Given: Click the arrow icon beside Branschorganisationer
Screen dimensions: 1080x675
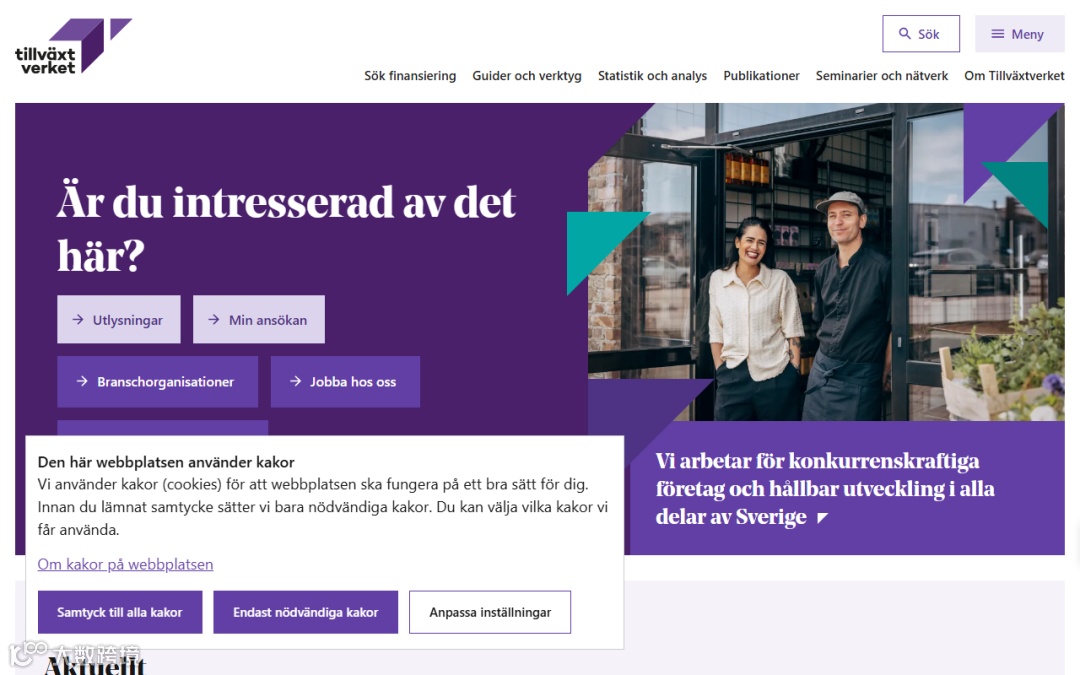Looking at the screenshot, I should (82, 381).
